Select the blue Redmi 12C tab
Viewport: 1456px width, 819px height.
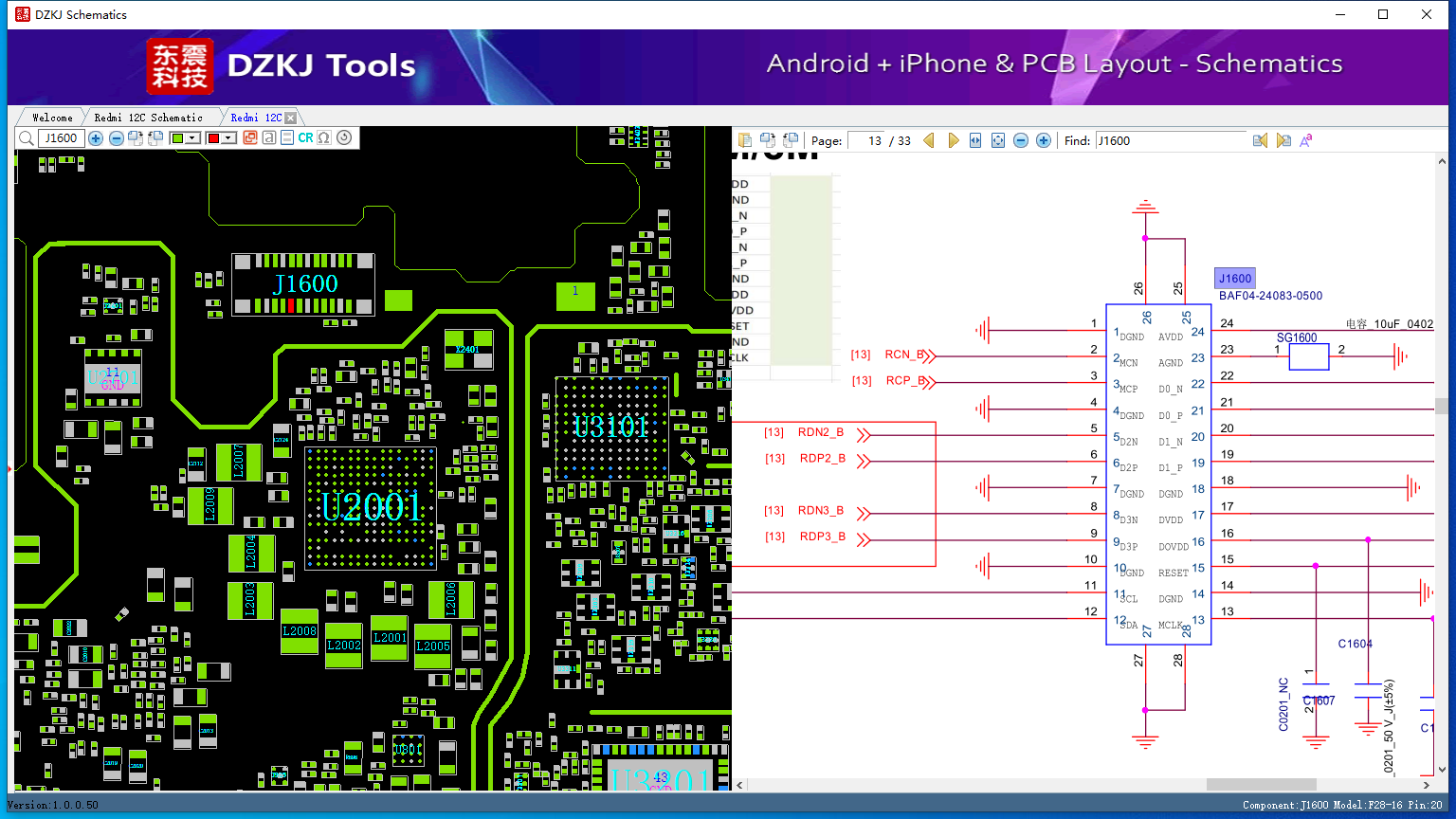coord(256,118)
